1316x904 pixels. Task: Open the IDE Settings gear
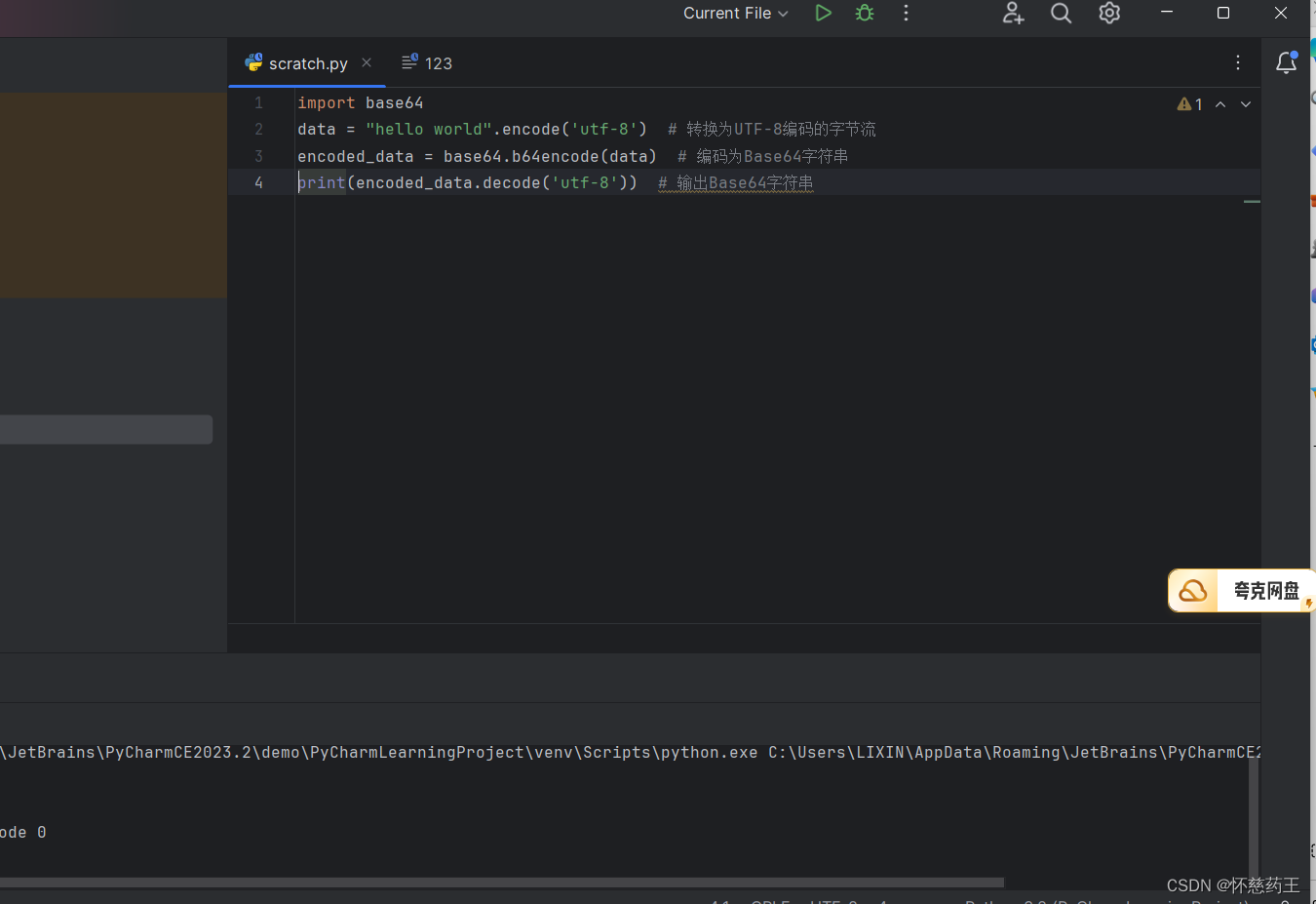pos(1108,14)
